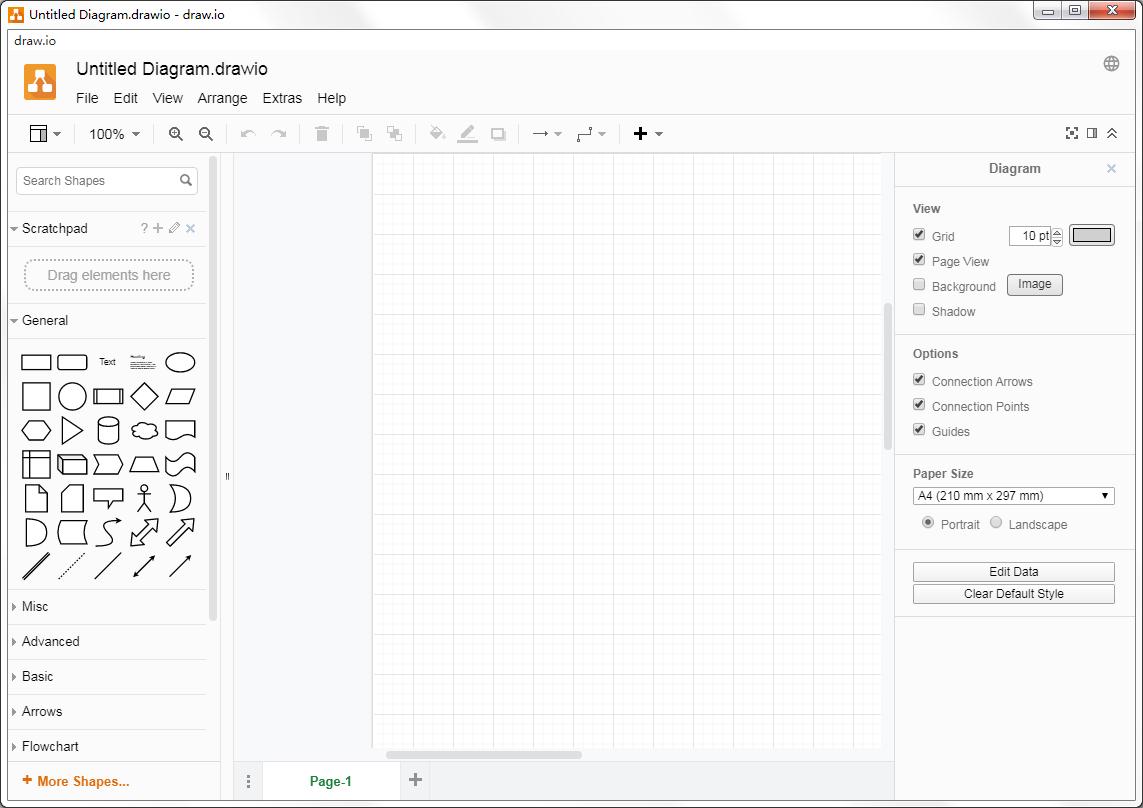
Task: Click the Edit Data button
Action: 1013,572
